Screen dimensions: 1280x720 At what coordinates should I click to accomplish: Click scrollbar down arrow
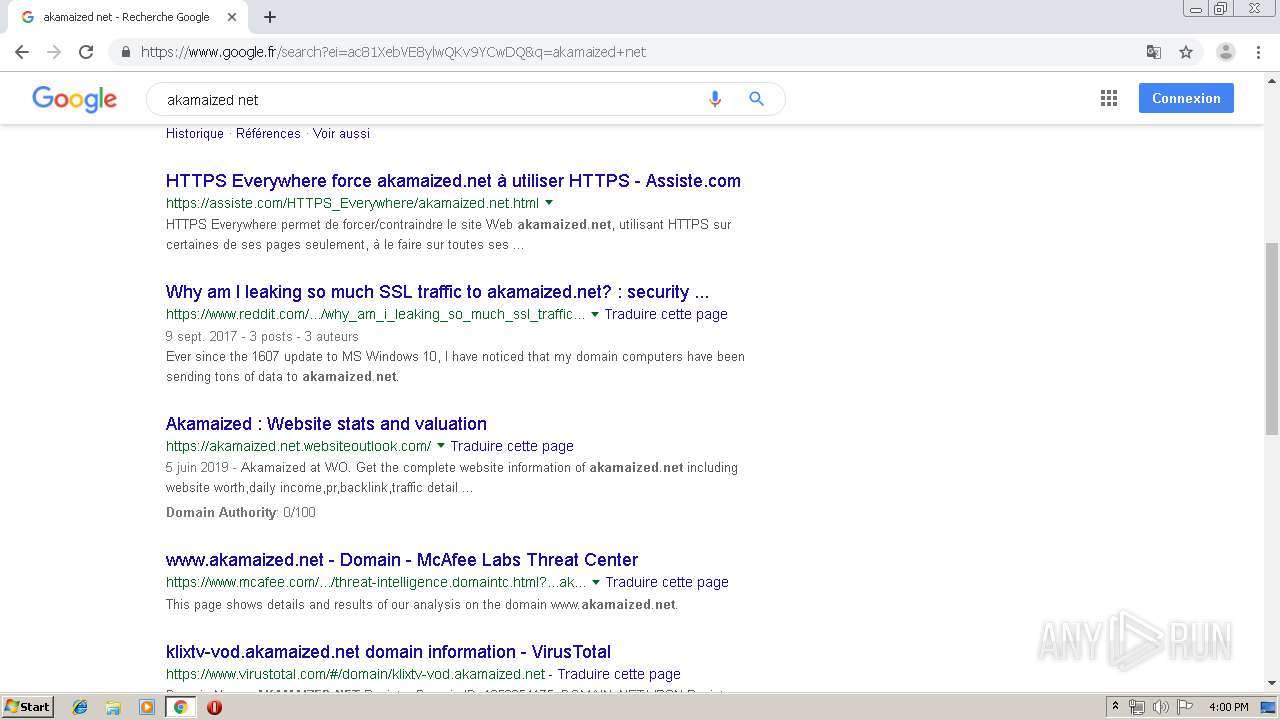pyautogui.click(x=1271, y=684)
